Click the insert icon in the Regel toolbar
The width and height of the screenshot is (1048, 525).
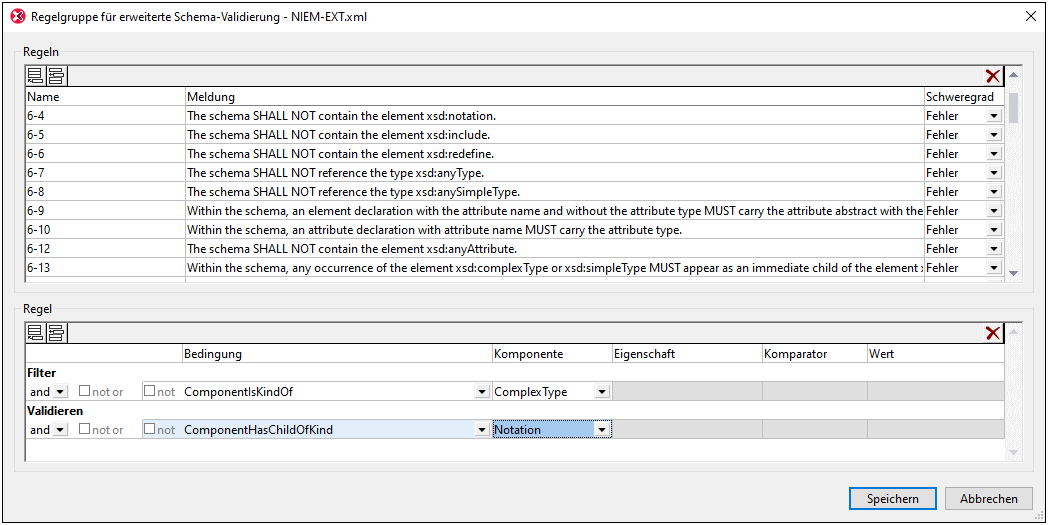[55, 333]
